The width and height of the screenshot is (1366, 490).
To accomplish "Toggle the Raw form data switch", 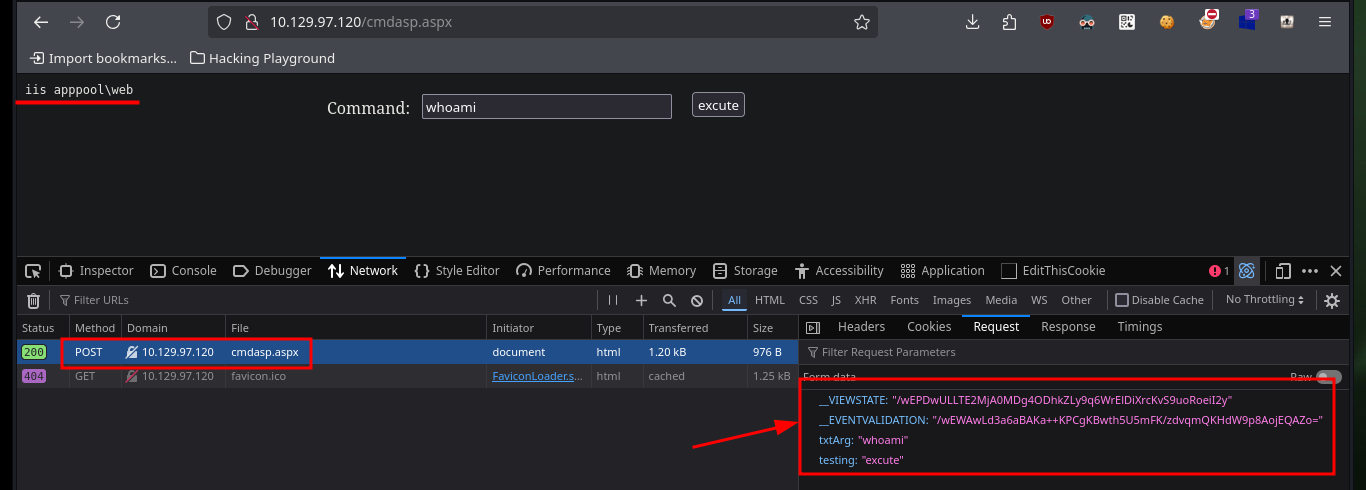I will tap(1329, 377).
